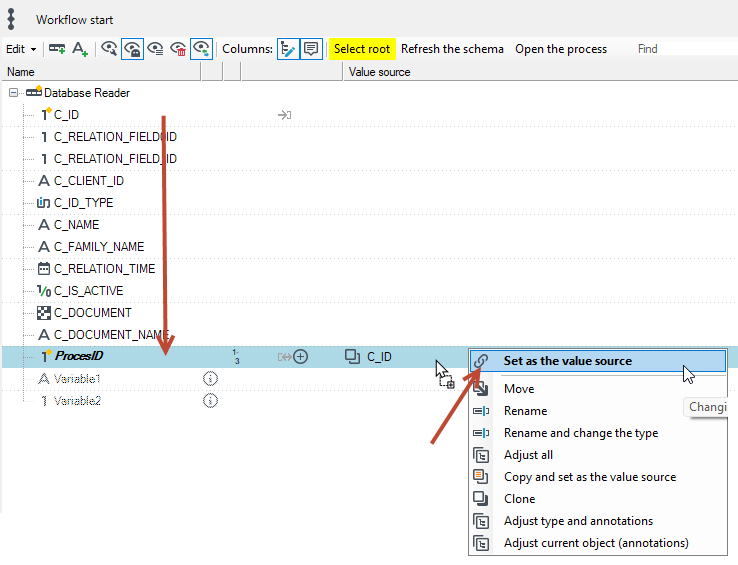
Task: Click the text type icon beside C_CLIENT_ID
Action: 44,181
